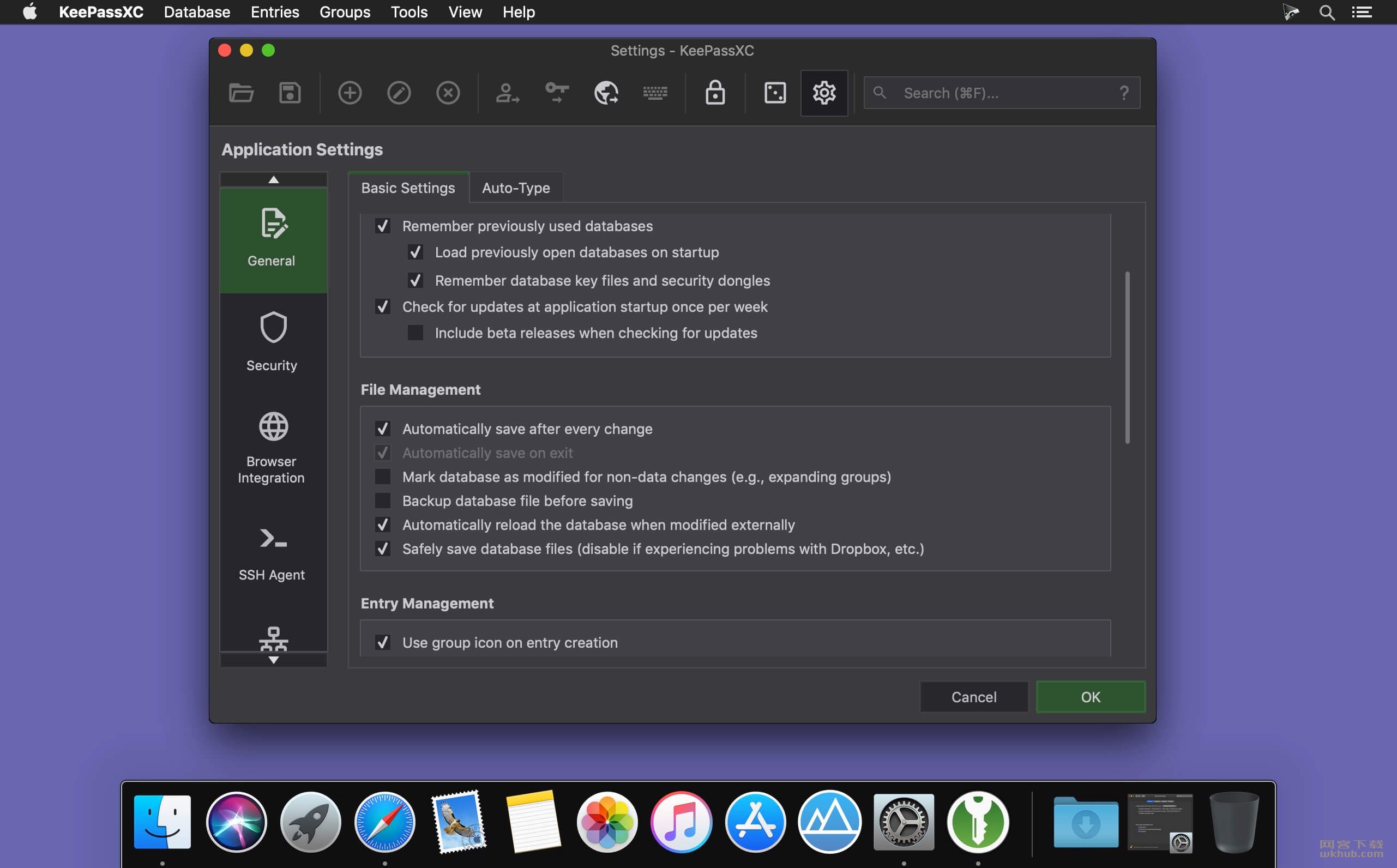The image size is (1397, 868).
Task: Enable Backup database file before saving
Action: pos(382,501)
